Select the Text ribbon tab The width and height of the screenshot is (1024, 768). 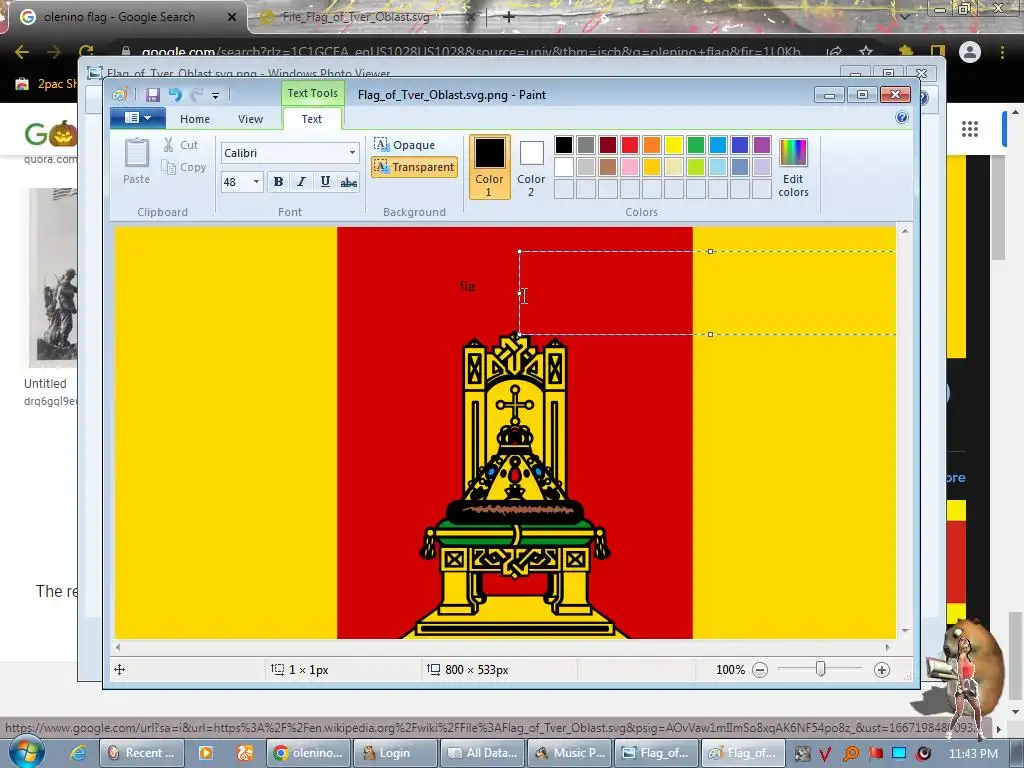point(312,119)
